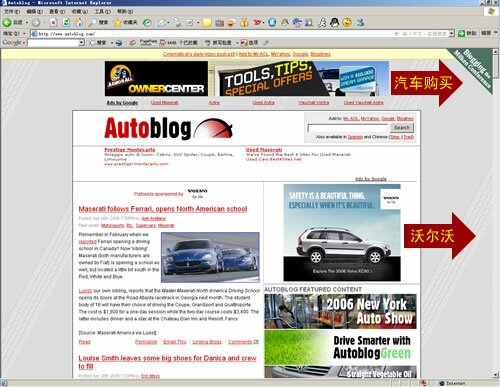
Task: Click the Google toolbar logo
Action: (x=12, y=43)
